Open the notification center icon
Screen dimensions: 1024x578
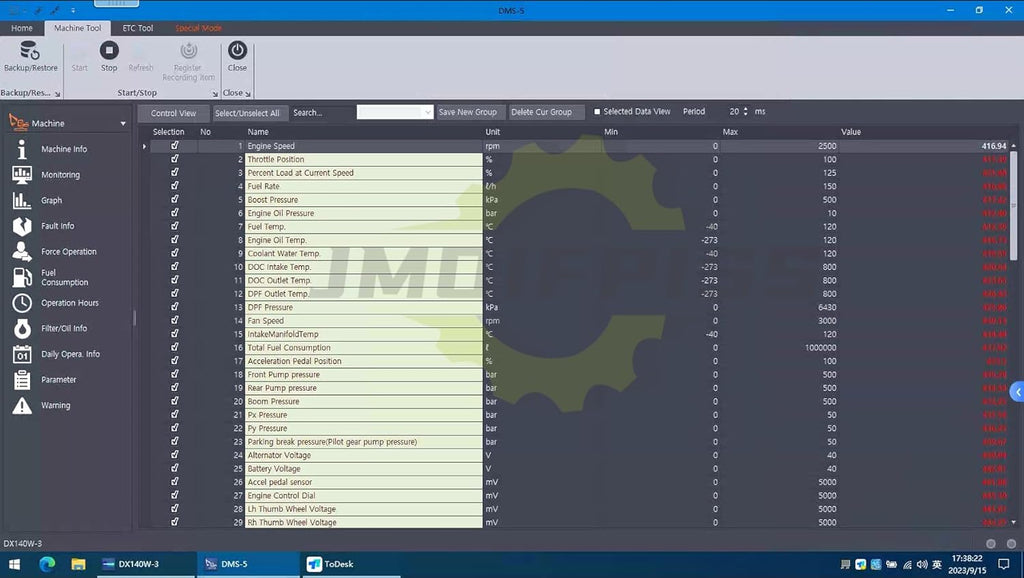coord(1004,564)
